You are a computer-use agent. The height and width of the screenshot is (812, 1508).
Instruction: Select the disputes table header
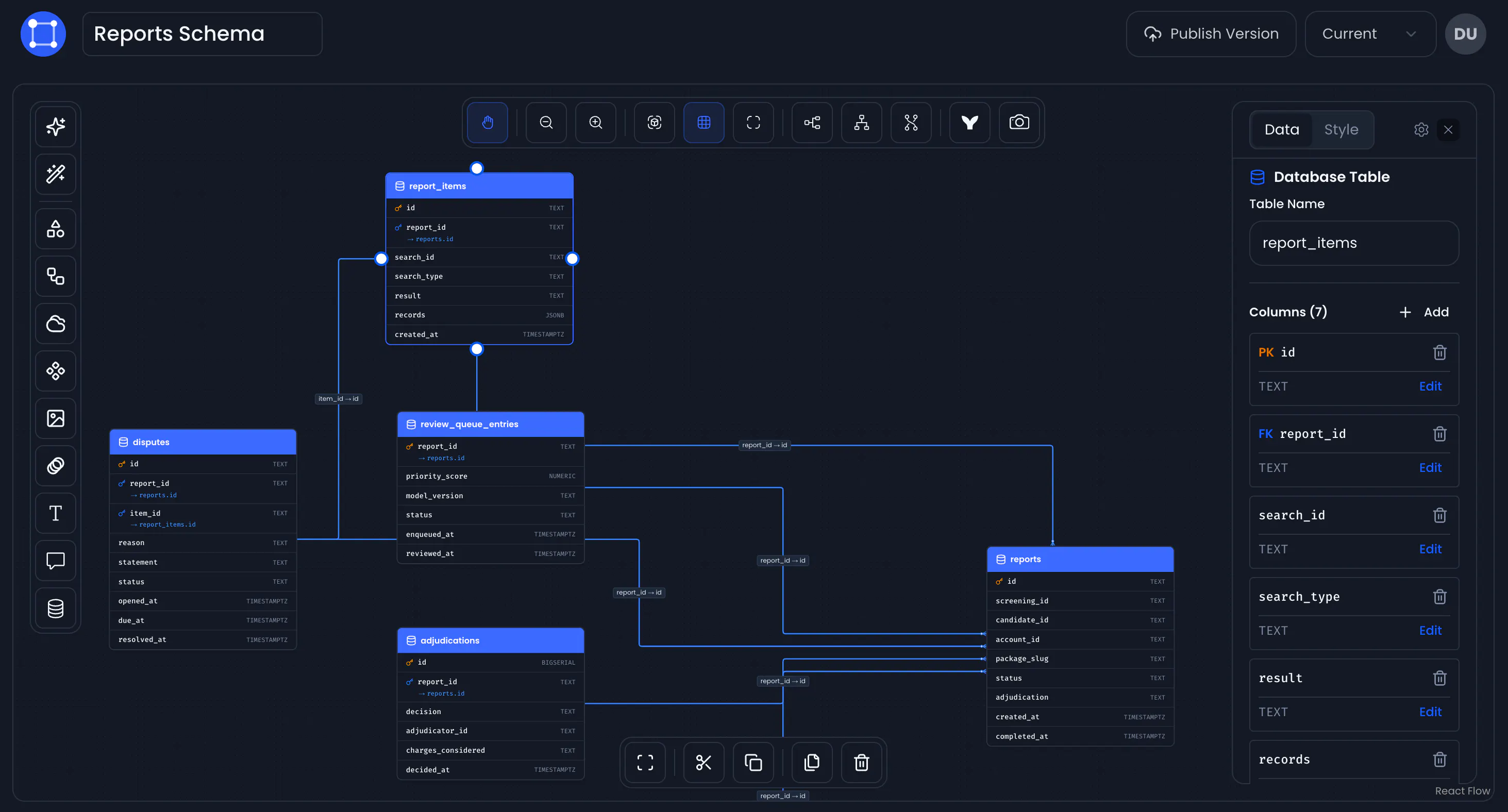click(x=203, y=442)
